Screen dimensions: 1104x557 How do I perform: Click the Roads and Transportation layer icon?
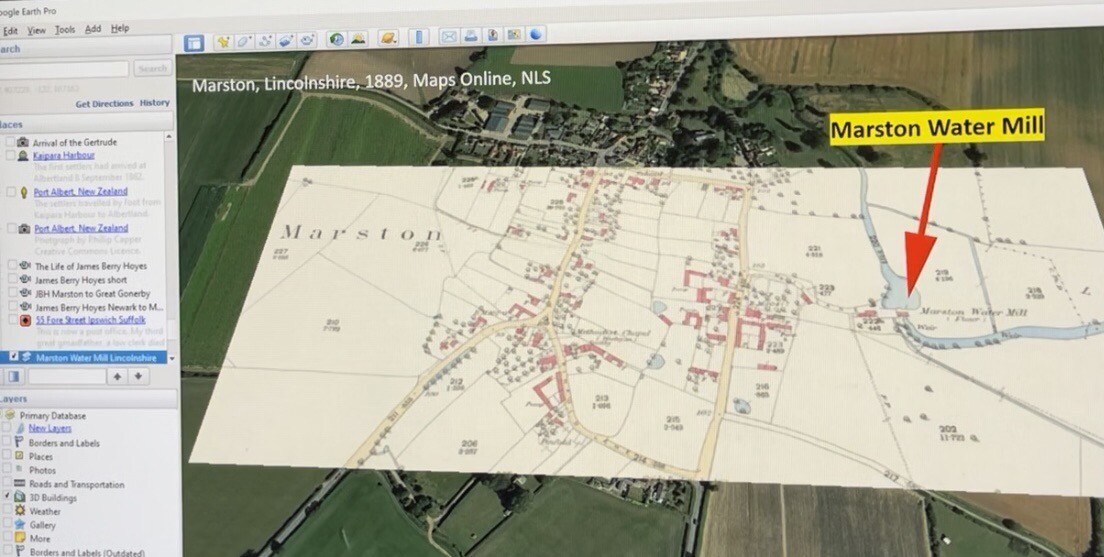tap(20, 484)
